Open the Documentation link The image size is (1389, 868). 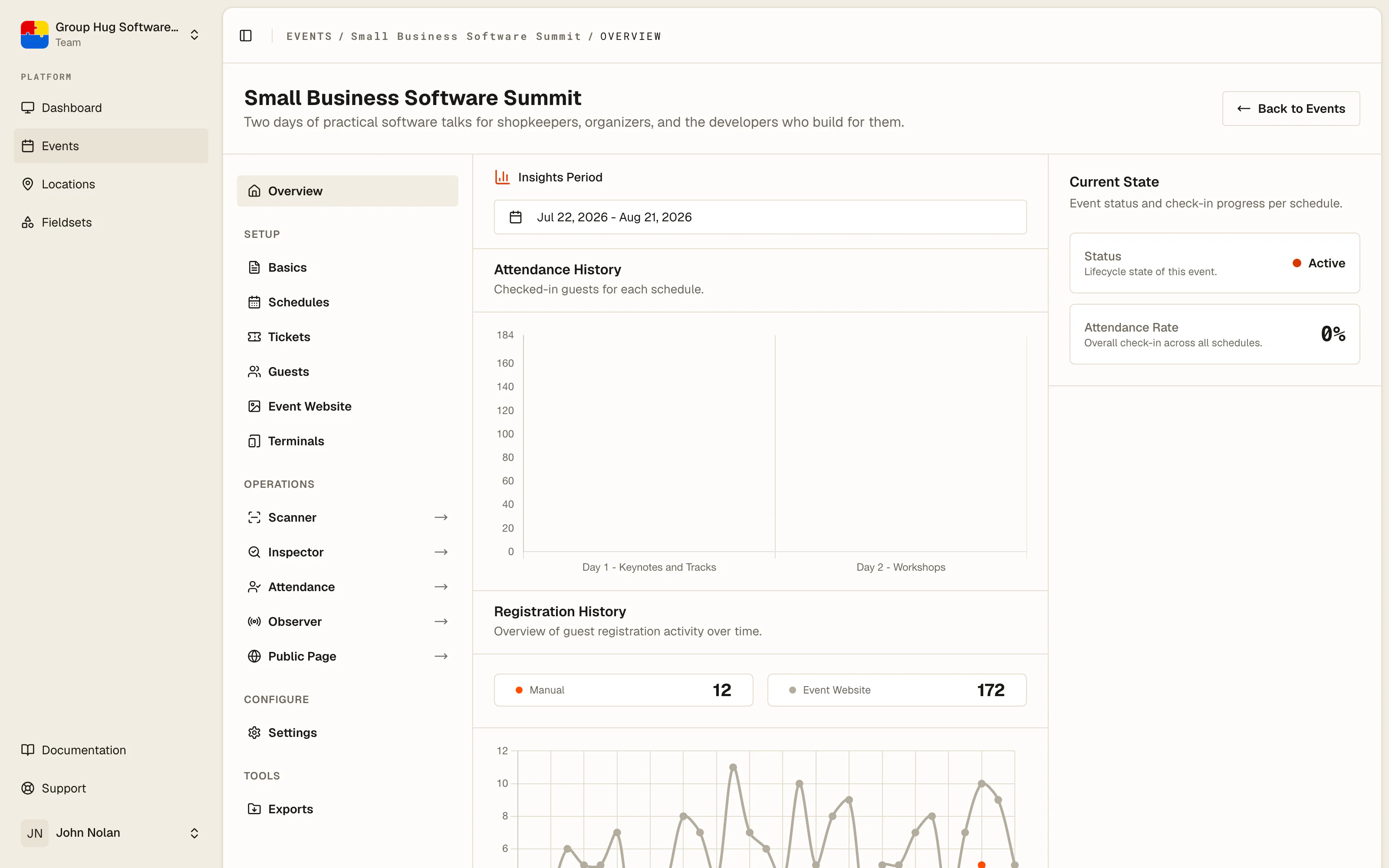point(111,750)
